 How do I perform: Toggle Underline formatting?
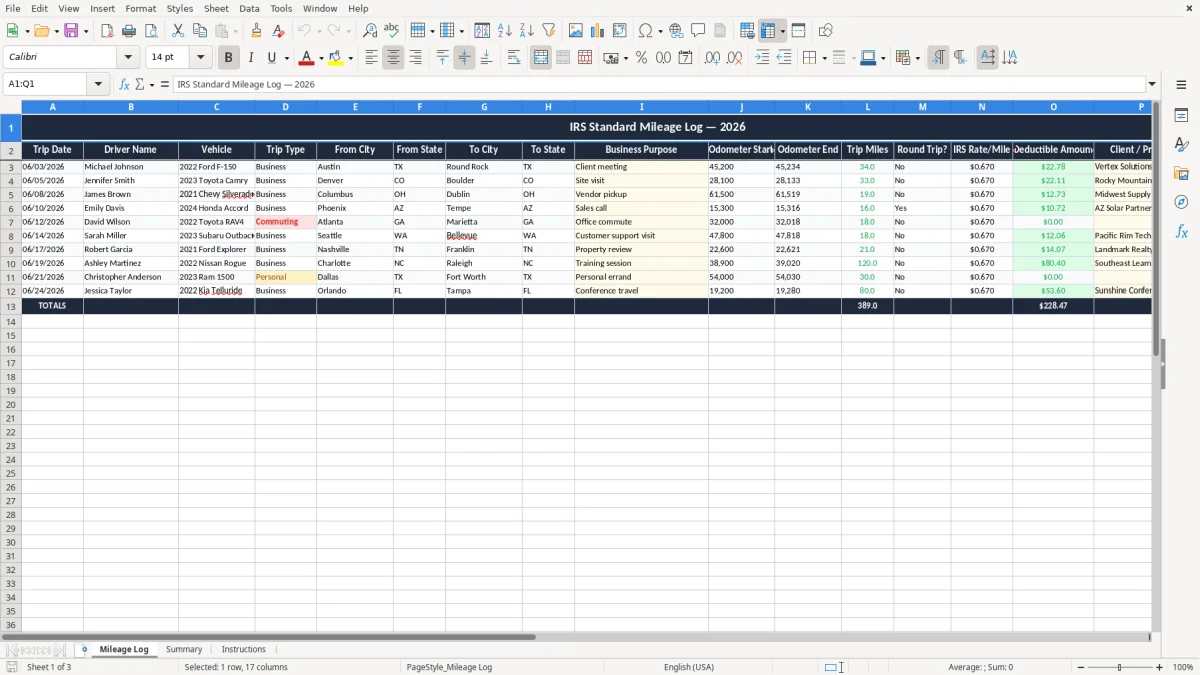coord(271,58)
